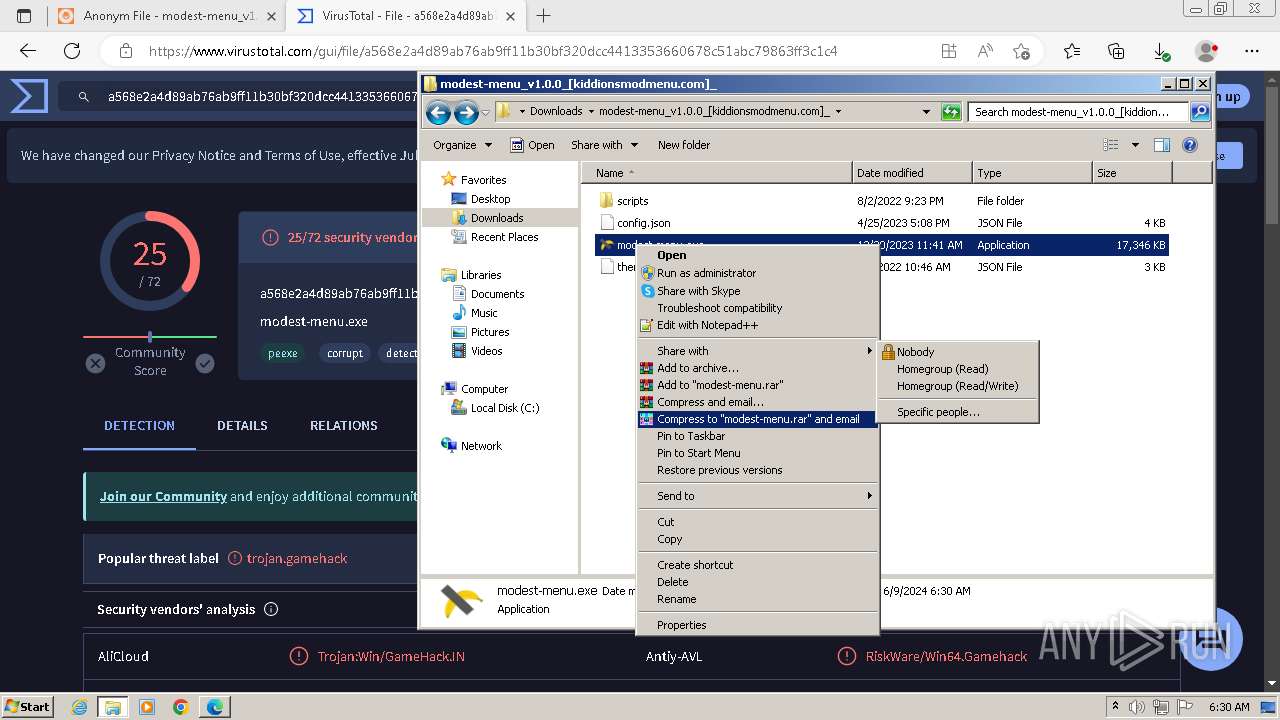Screen dimensions: 1280x720
Task: Choose Restore previous versions
Action: [758, 470]
